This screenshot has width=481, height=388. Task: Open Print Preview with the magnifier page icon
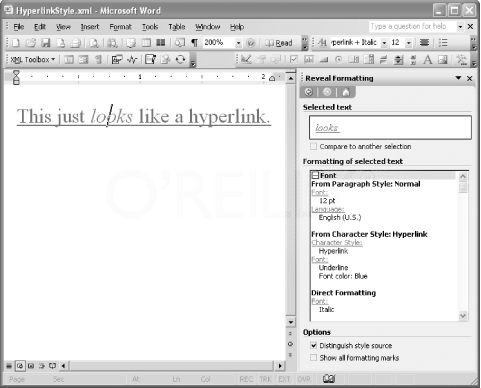[94, 43]
